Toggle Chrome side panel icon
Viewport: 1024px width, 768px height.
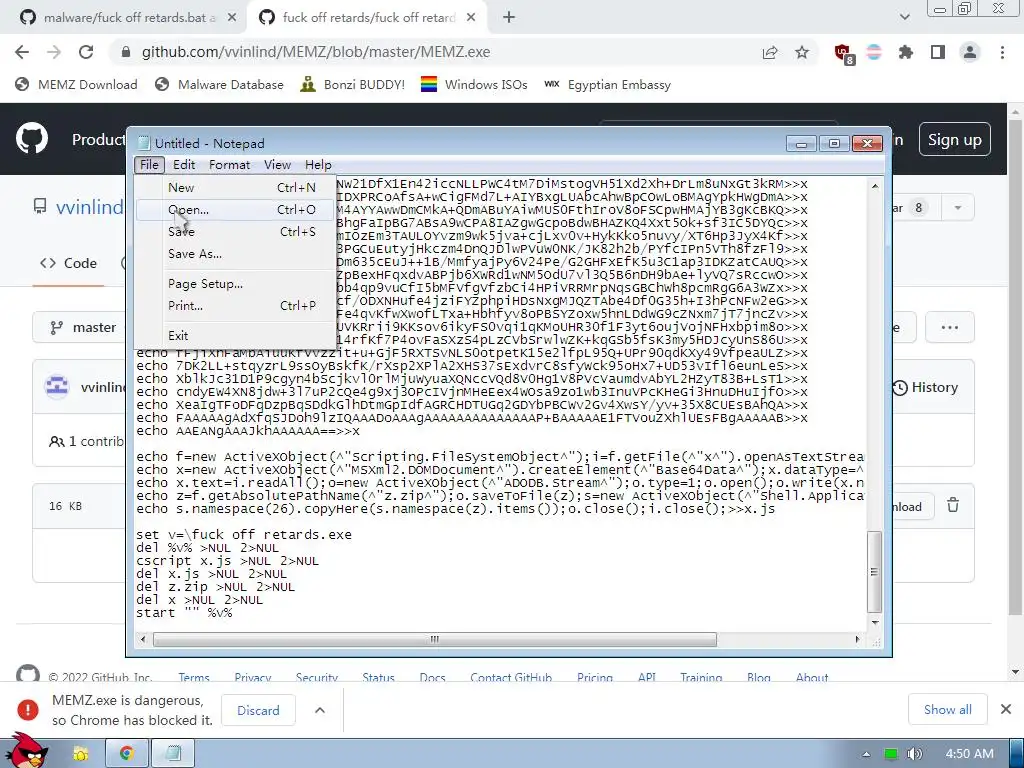(x=938, y=52)
